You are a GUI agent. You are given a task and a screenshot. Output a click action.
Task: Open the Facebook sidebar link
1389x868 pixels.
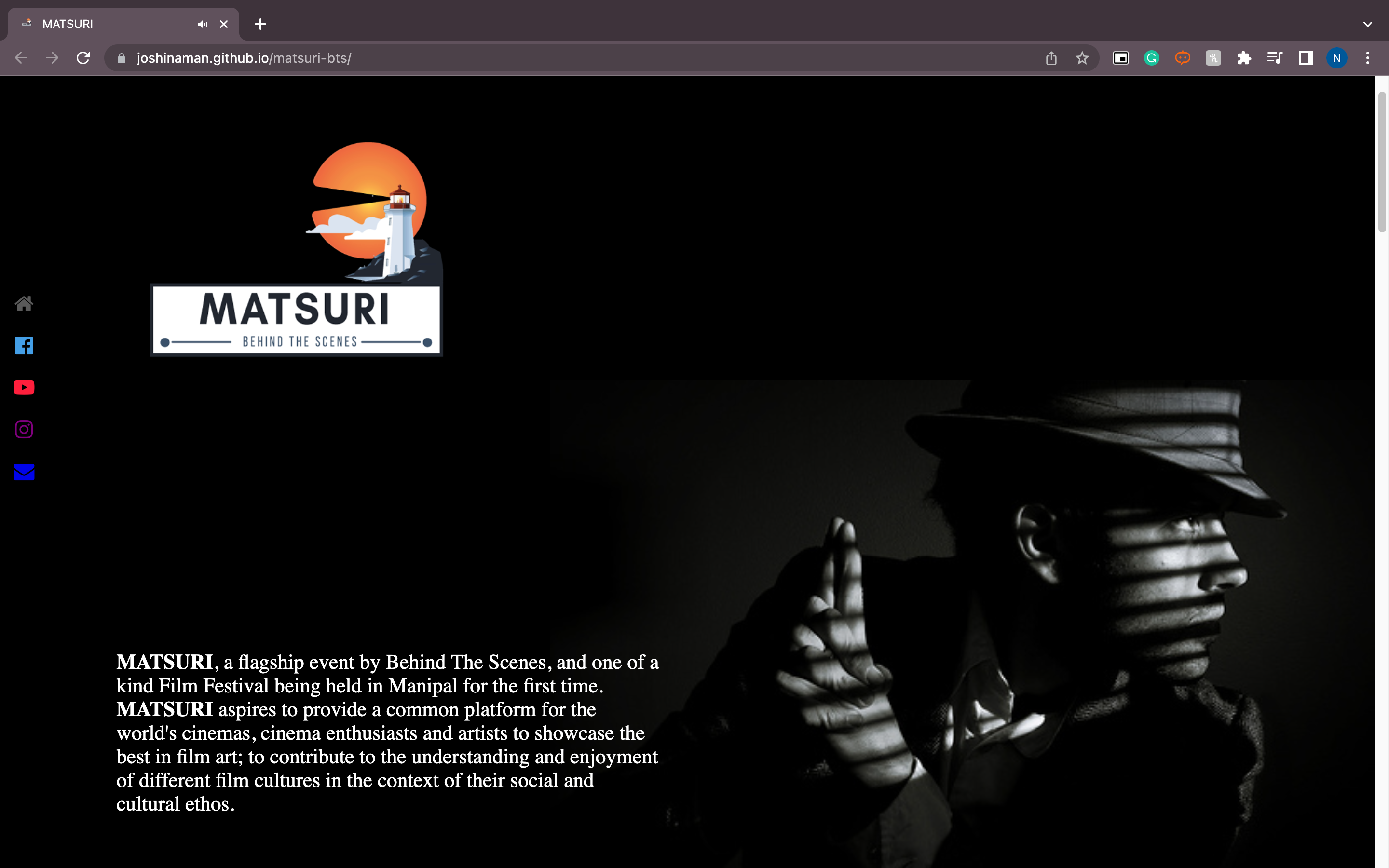click(24, 346)
